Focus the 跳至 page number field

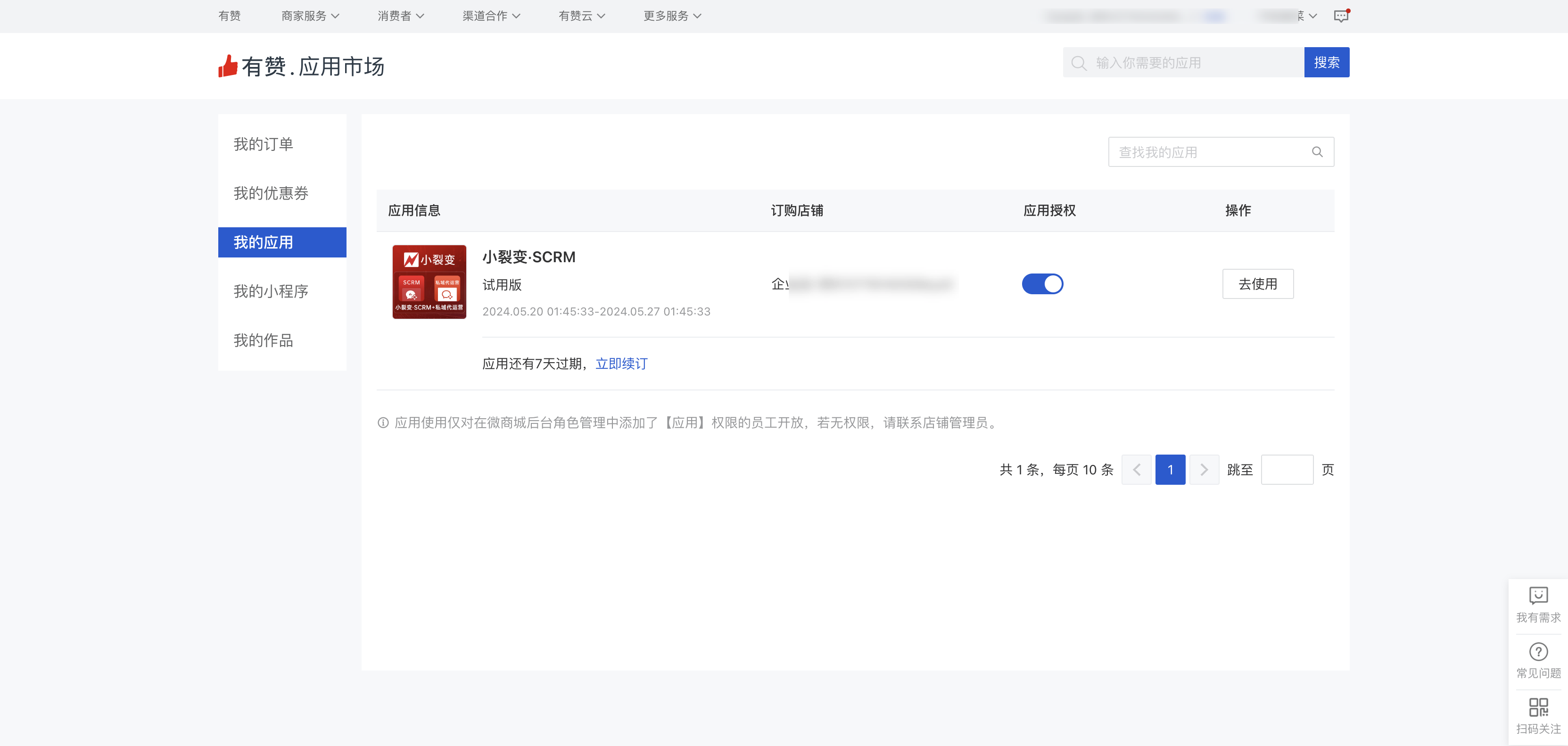tap(1287, 470)
